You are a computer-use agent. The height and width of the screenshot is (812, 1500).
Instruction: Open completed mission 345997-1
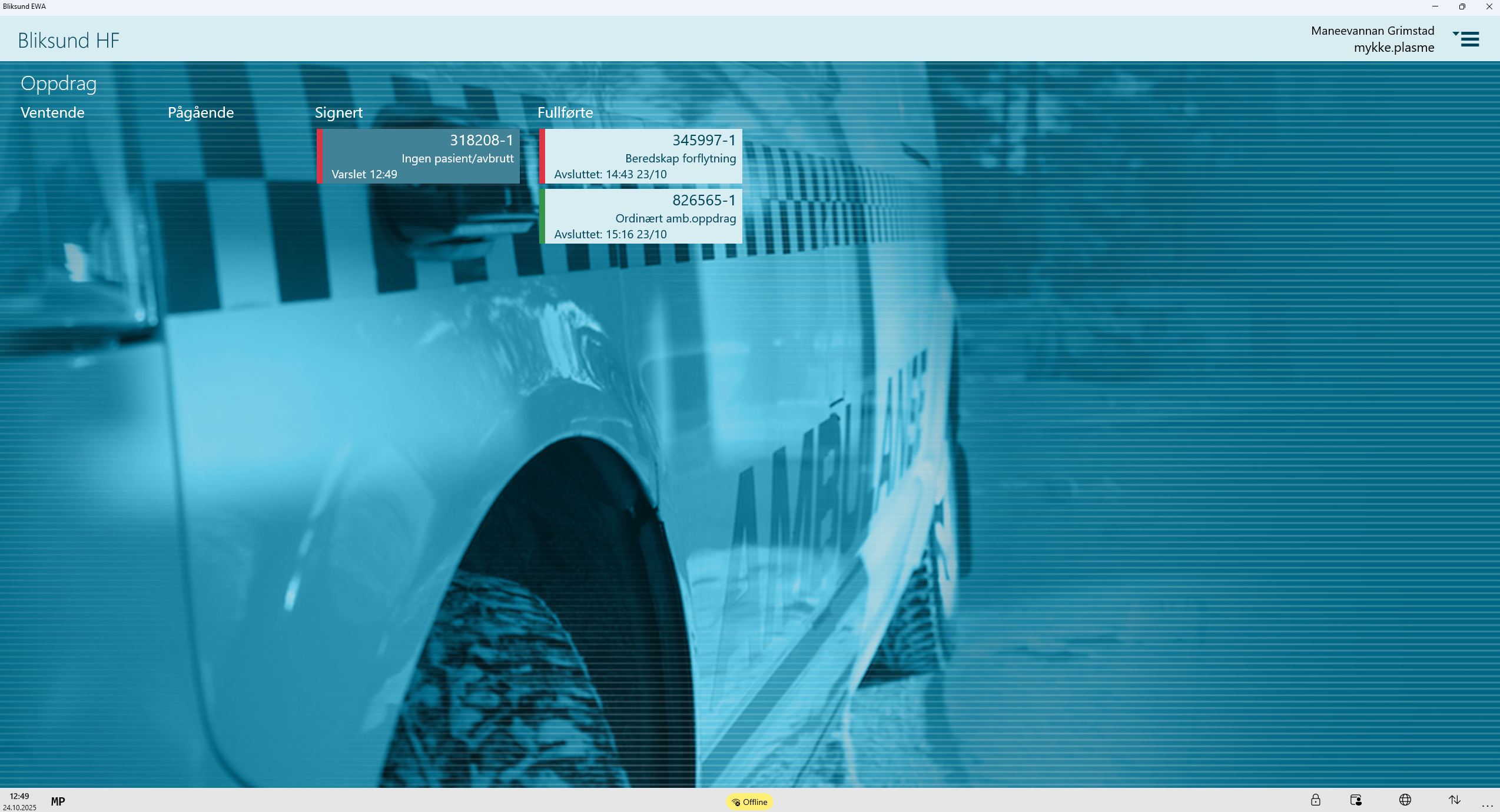(x=642, y=157)
